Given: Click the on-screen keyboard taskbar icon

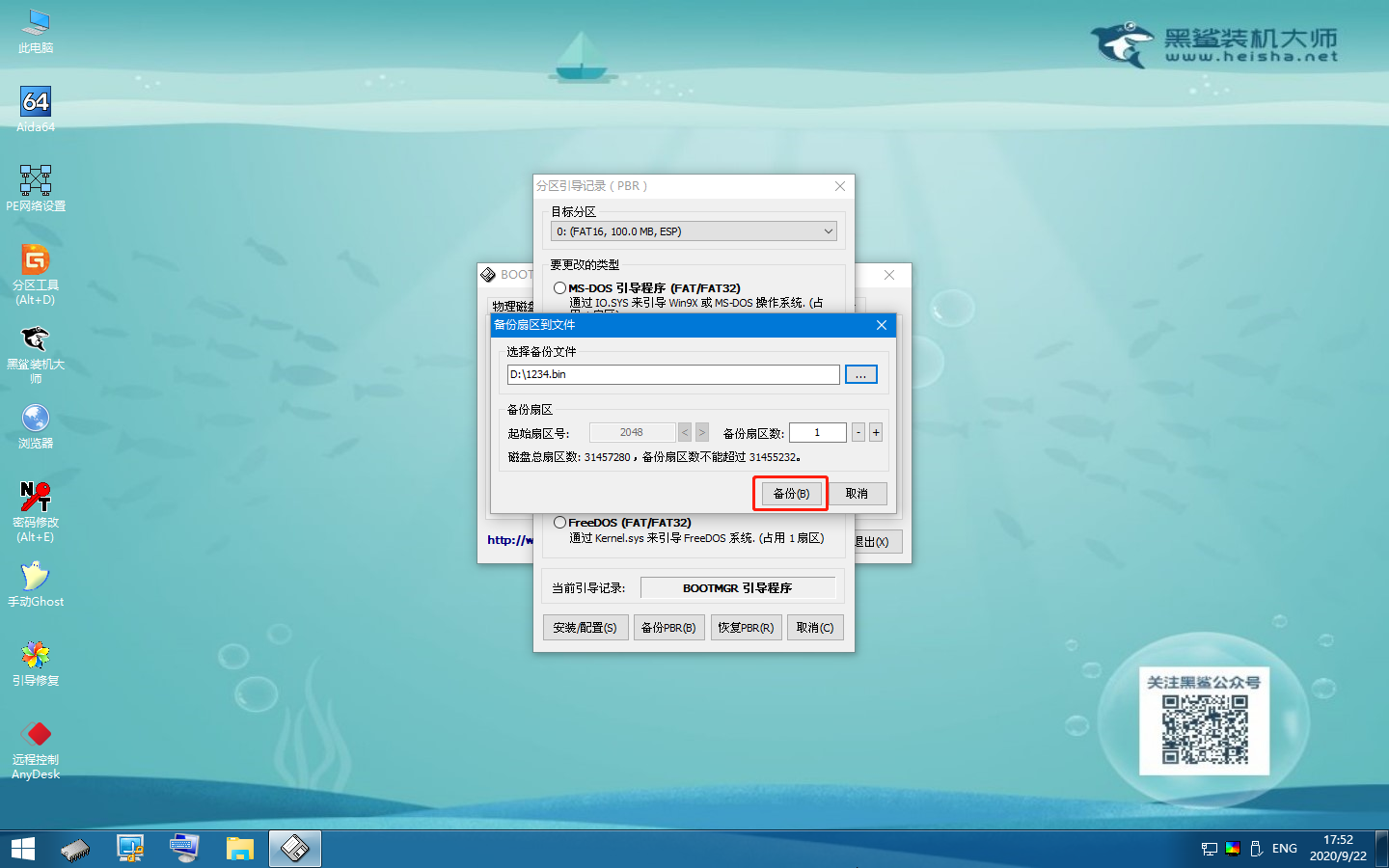Looking at the screenshot, I should [184, 849].
